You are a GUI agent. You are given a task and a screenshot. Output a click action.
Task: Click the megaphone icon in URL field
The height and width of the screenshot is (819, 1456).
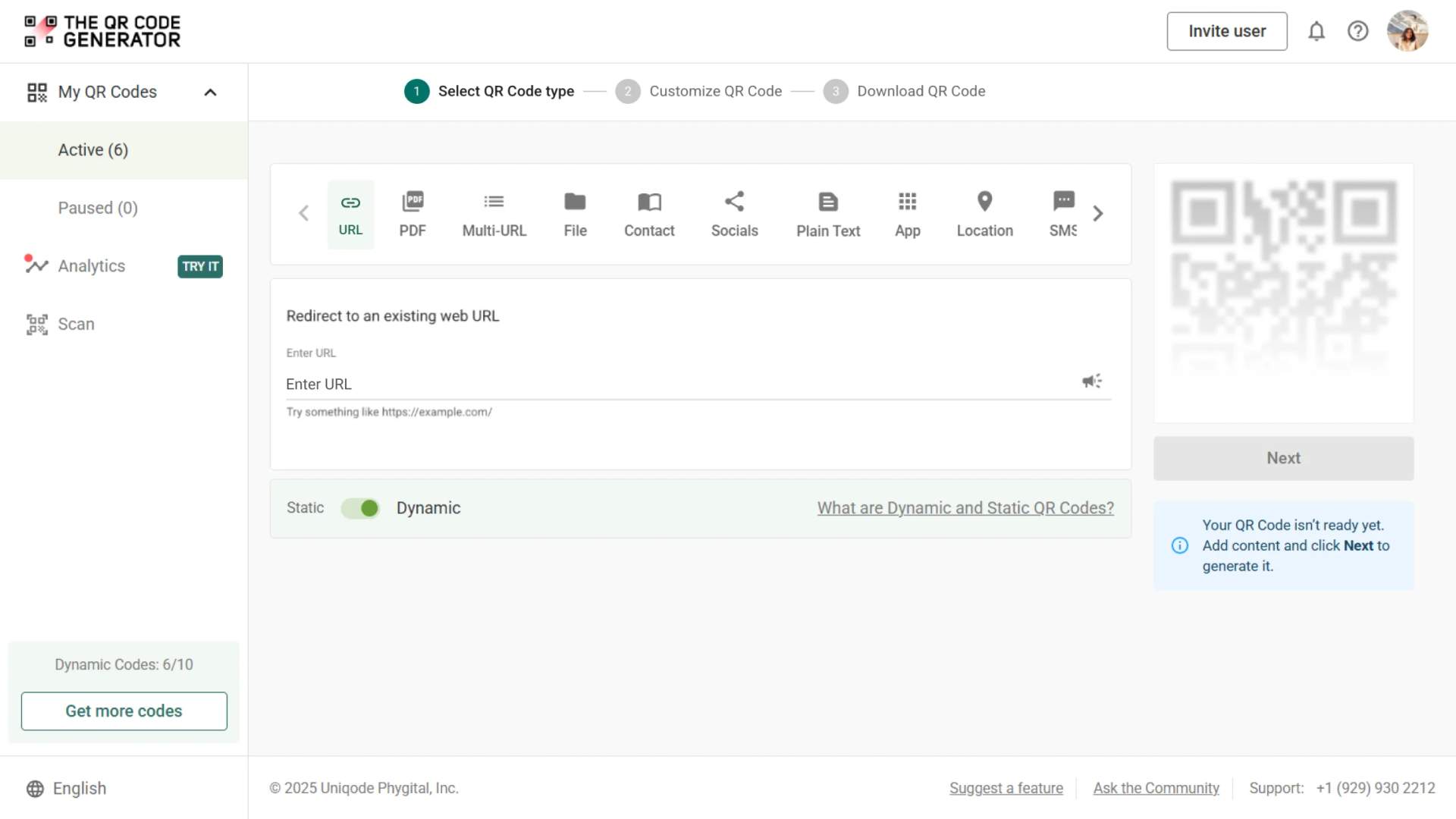click(x=1092, y=381)
